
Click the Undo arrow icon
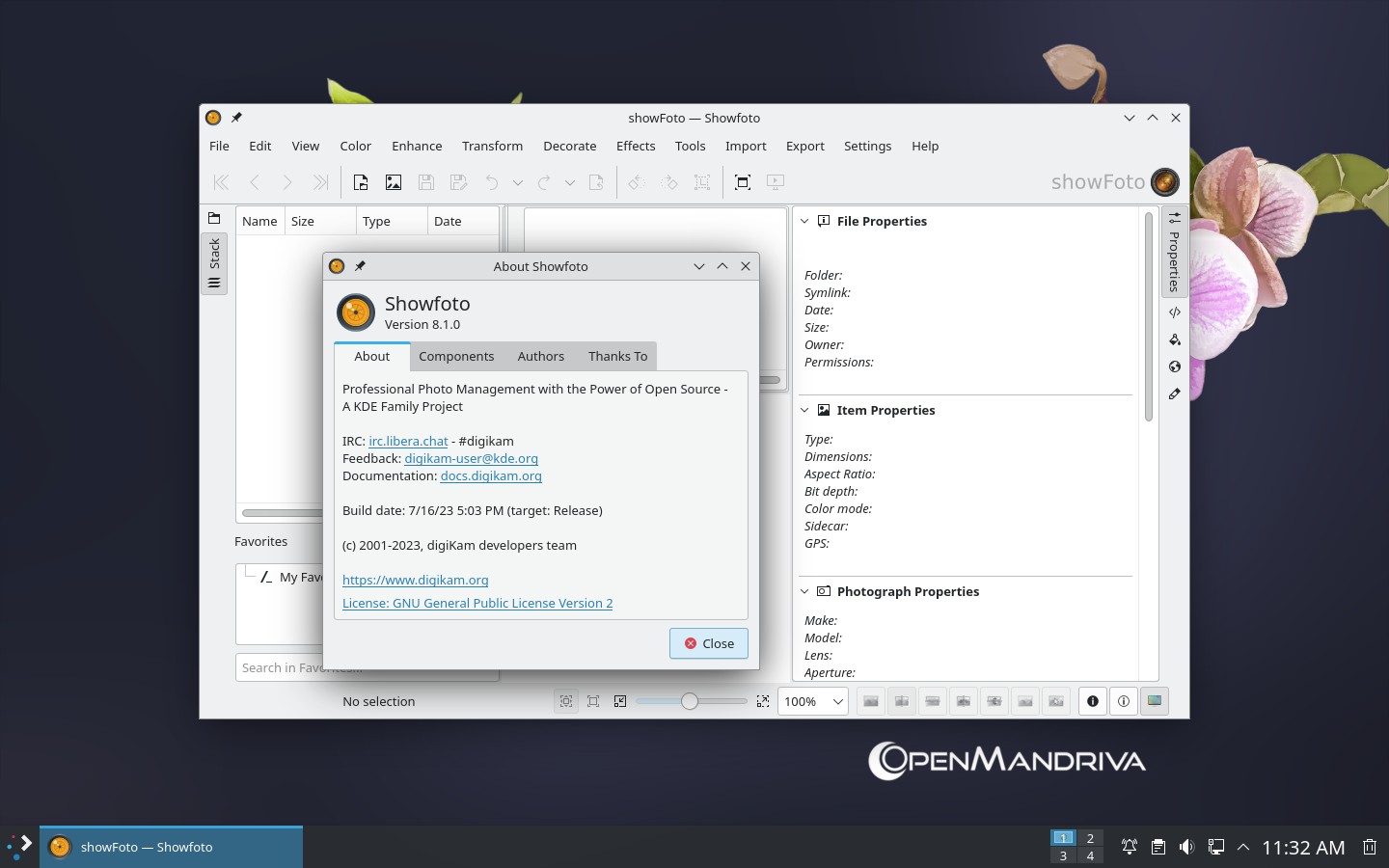pos(492,182)
